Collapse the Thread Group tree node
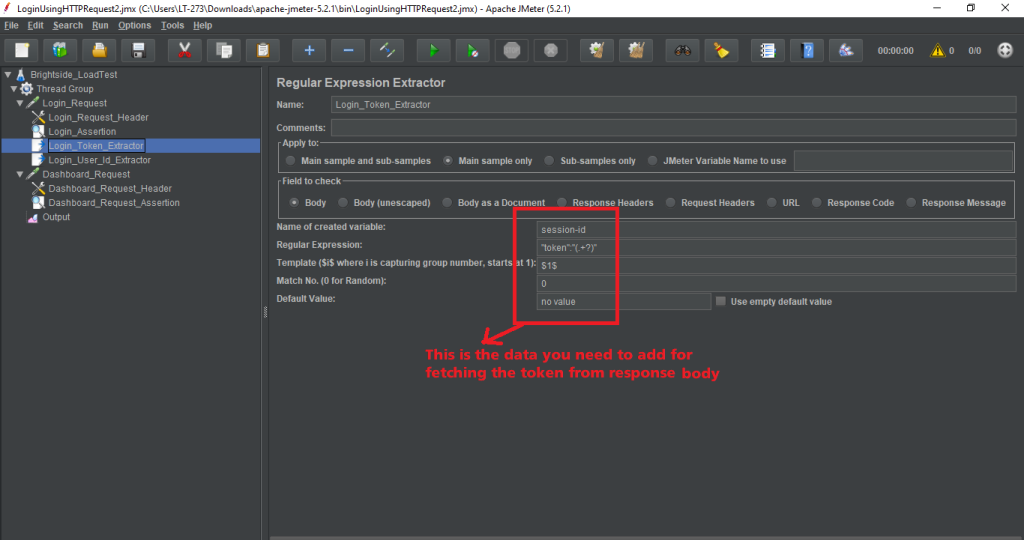 14,89
